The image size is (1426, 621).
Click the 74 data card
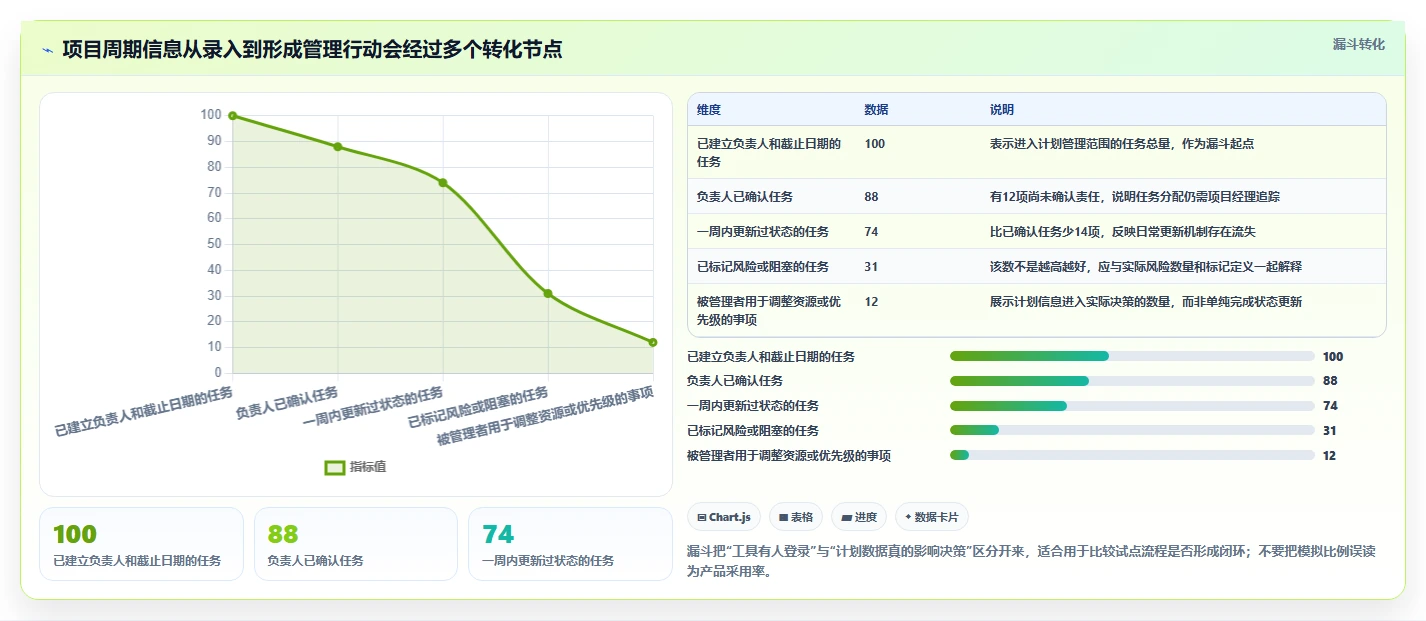click(x=570, y=544)
